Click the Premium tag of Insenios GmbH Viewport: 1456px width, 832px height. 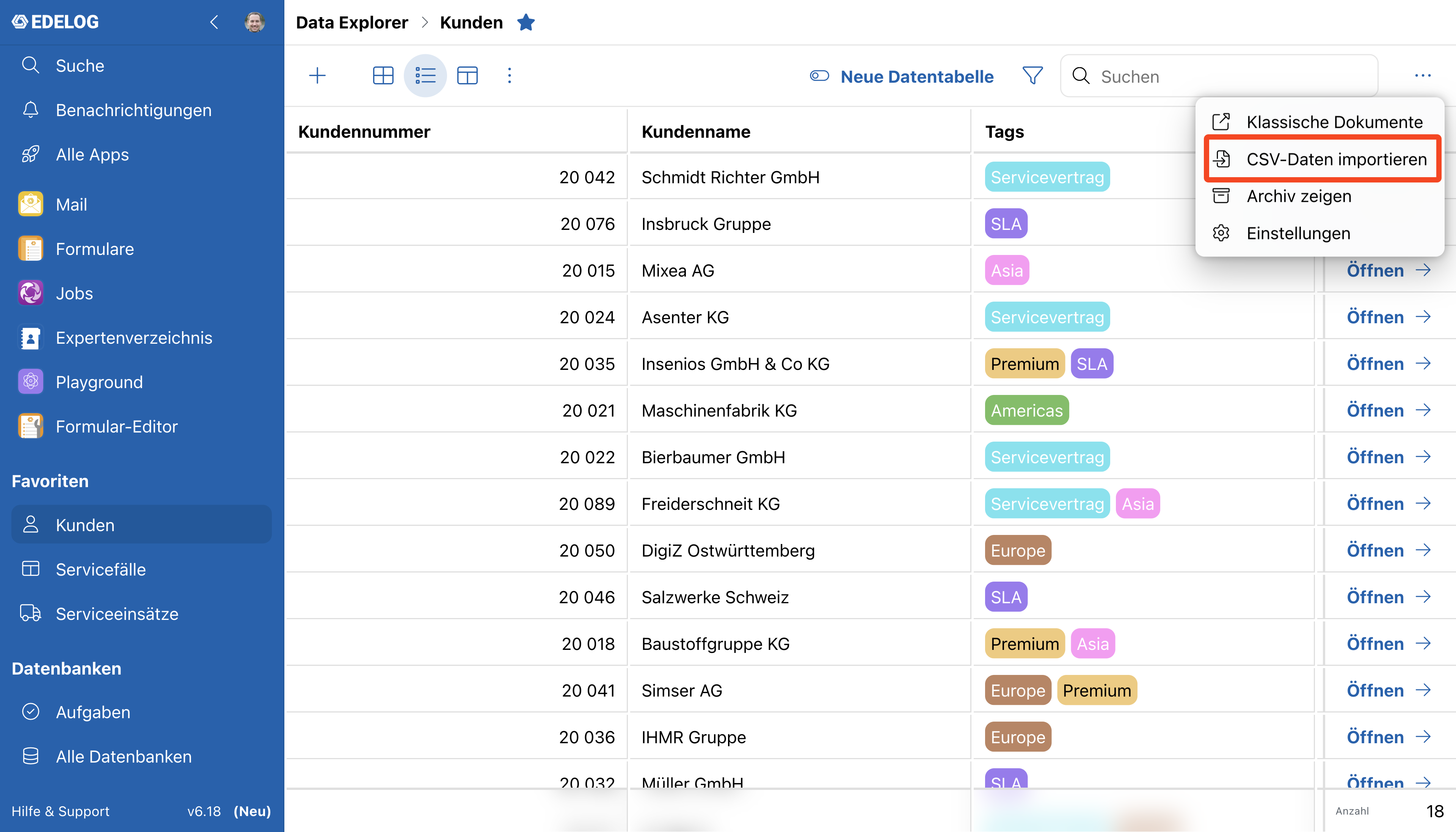pos(1025,364)
